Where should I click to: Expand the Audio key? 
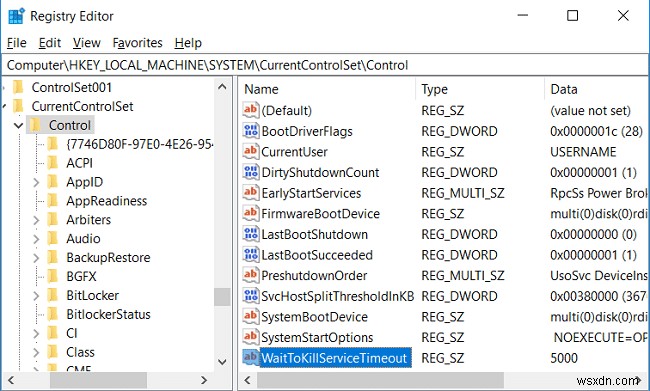click(x=36, y=239)
